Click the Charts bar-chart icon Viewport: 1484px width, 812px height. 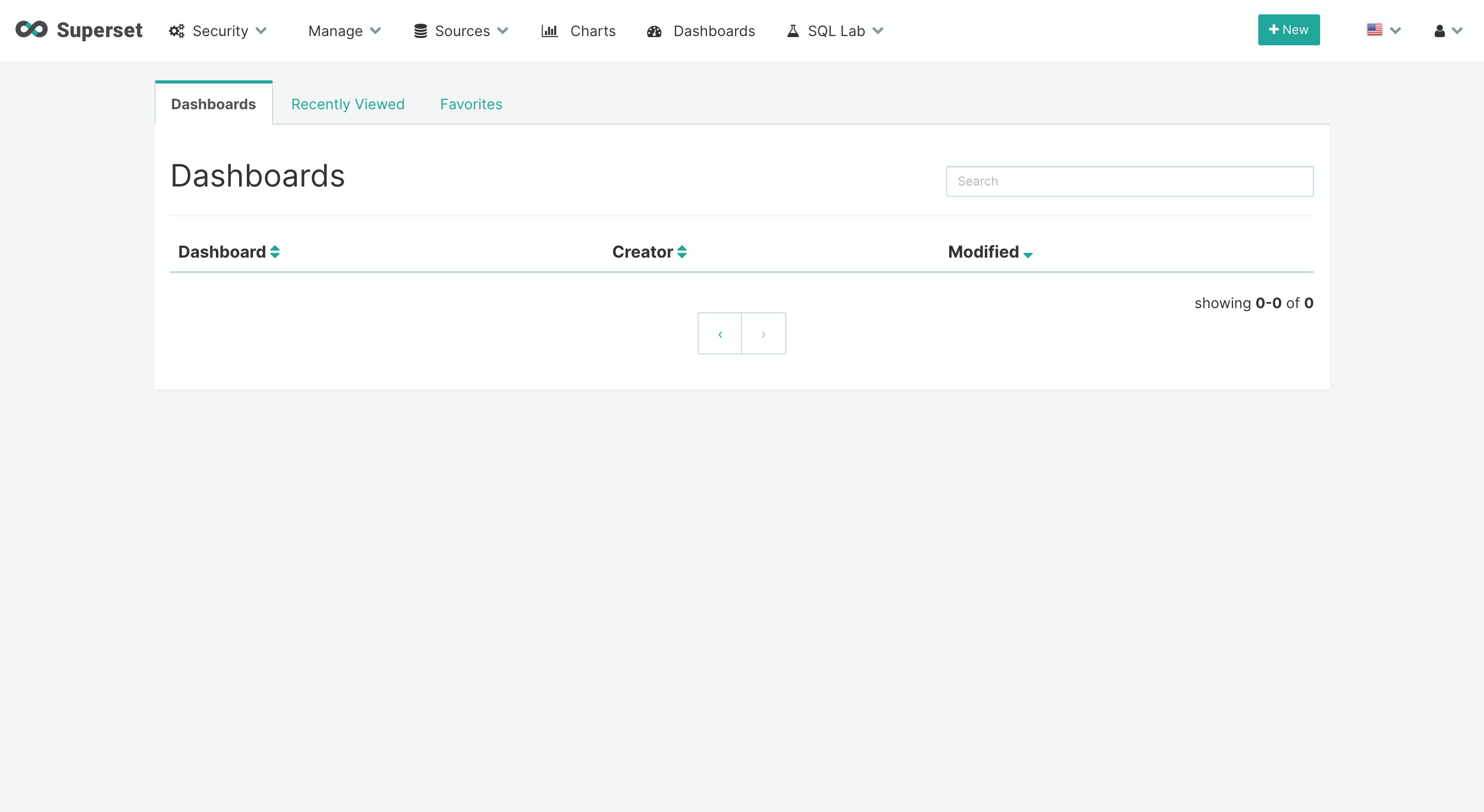click(x=550, y=30)
